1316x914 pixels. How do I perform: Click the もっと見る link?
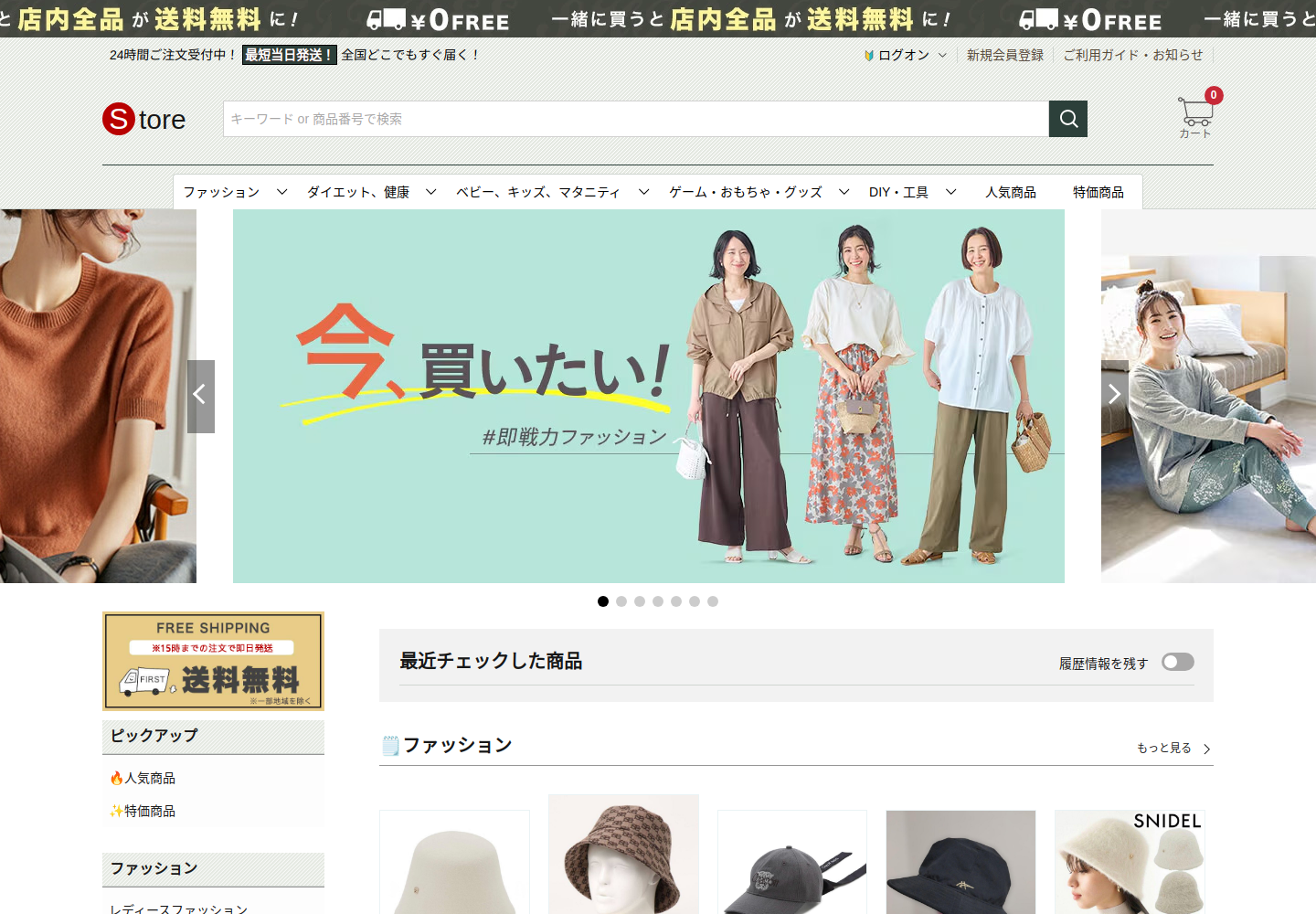tap(1164, 748)
